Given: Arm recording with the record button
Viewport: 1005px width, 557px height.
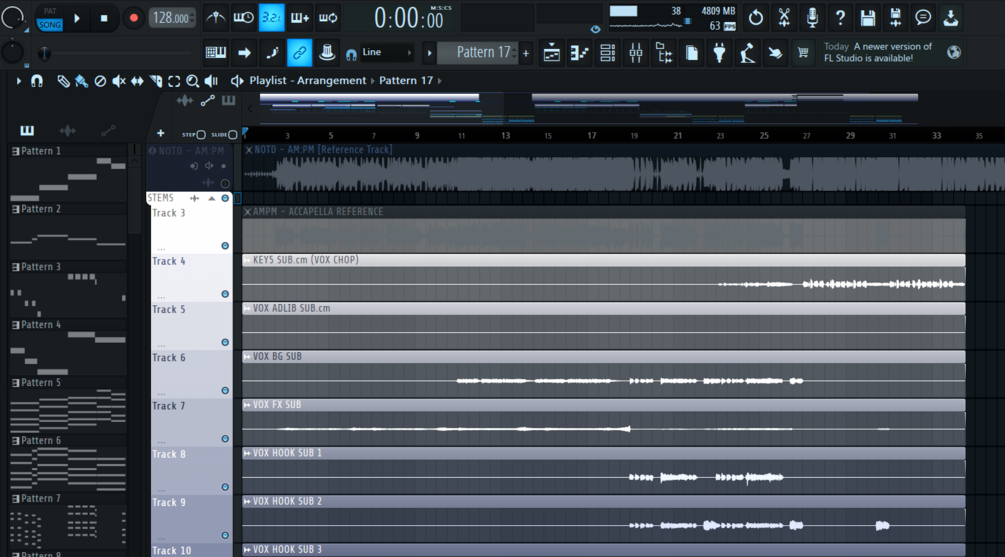Looking at the screenshot, I should point(133,18).
